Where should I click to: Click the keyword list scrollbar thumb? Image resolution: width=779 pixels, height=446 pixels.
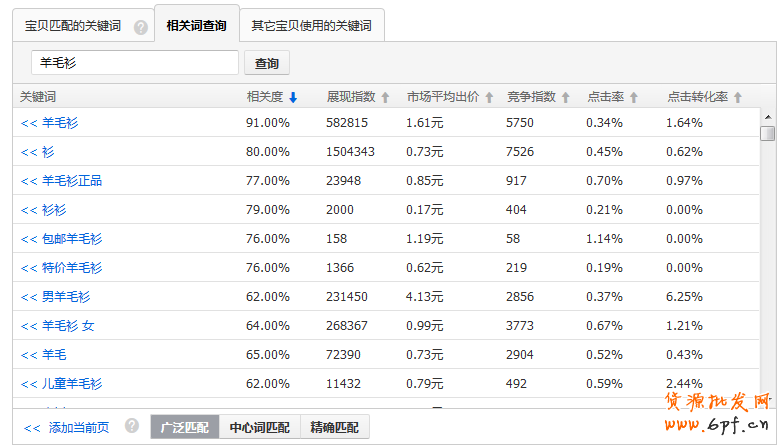767,134
